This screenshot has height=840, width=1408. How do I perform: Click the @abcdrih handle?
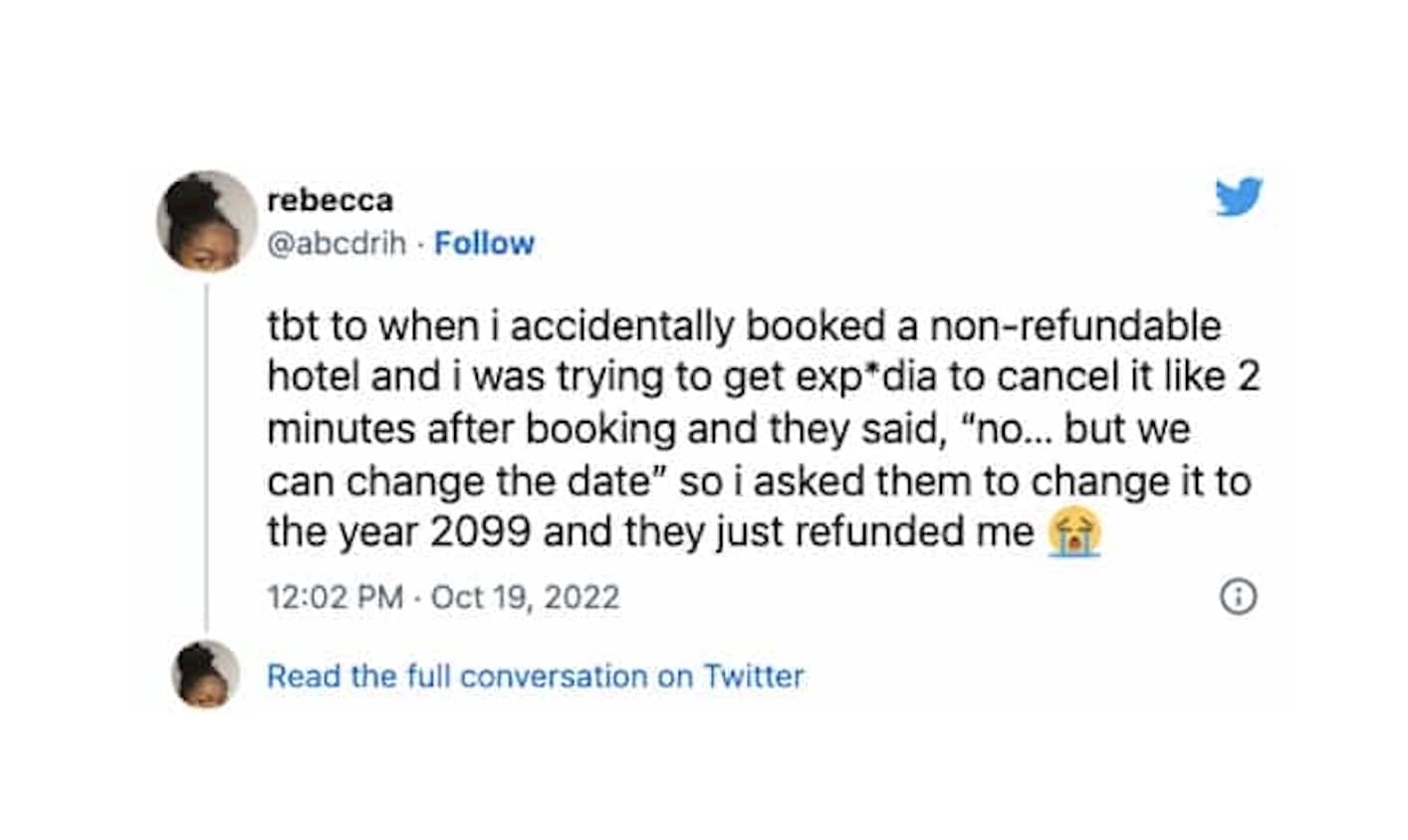click(337, 243)
